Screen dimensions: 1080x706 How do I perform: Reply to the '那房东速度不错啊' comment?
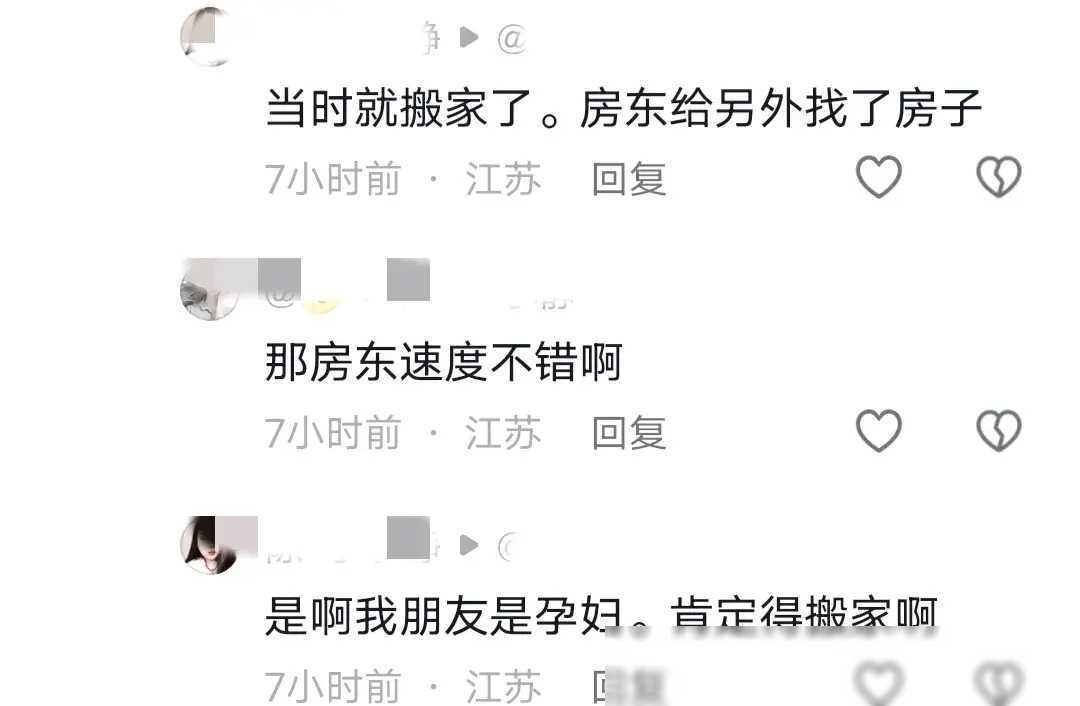[629, 433]
